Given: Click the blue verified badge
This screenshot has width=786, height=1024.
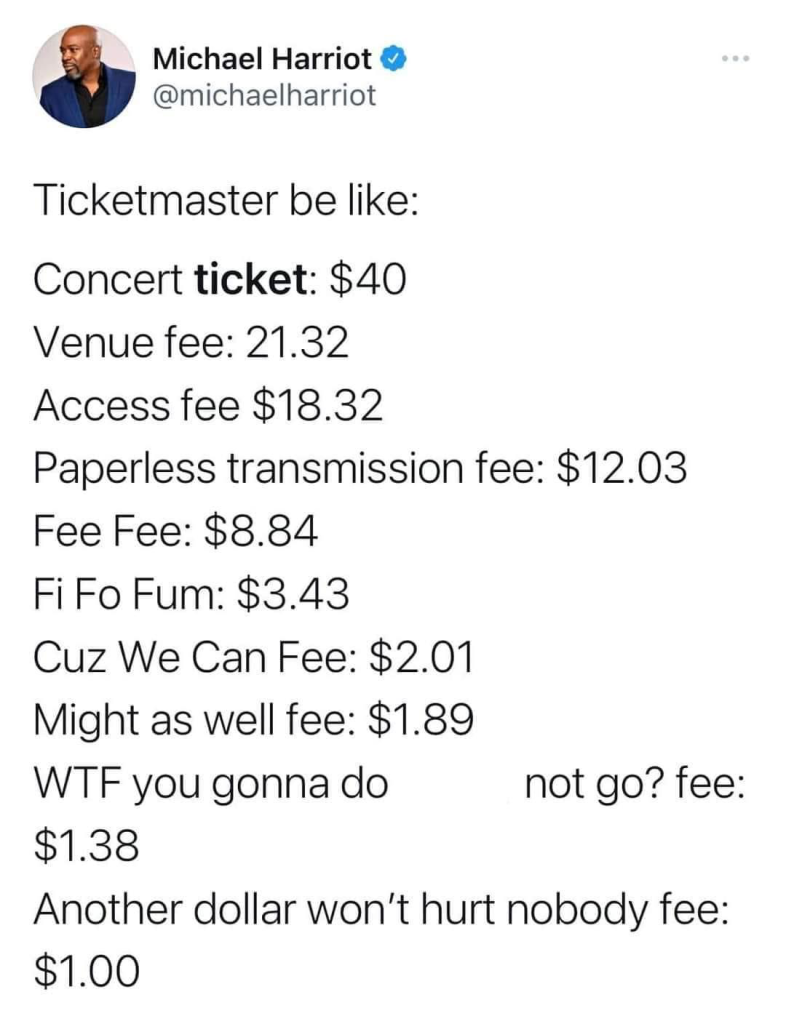Looking at the screenshot, I should [x=395, y=59].
